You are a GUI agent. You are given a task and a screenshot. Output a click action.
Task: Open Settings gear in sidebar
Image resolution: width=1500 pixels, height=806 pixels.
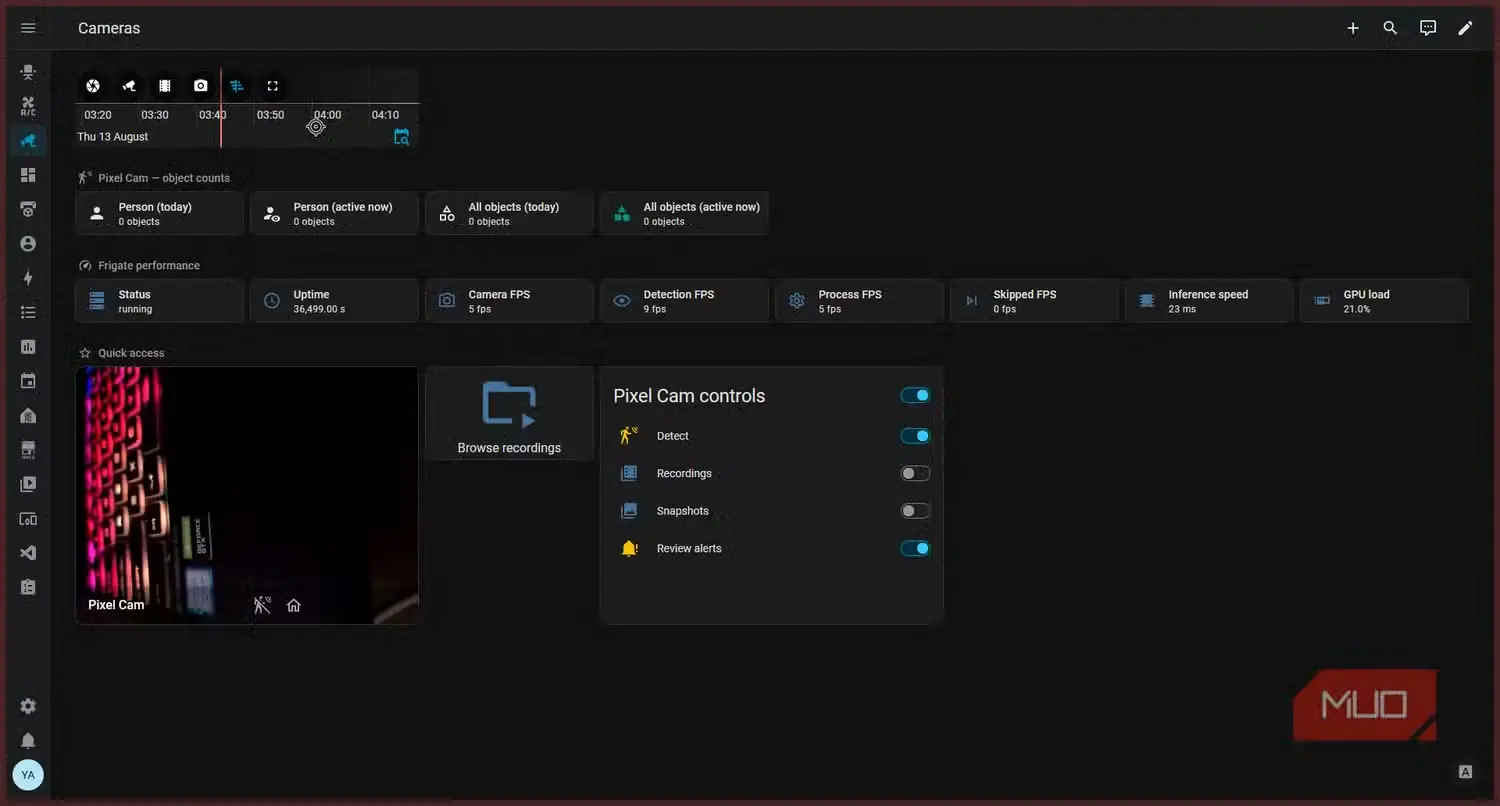[28, 706]
